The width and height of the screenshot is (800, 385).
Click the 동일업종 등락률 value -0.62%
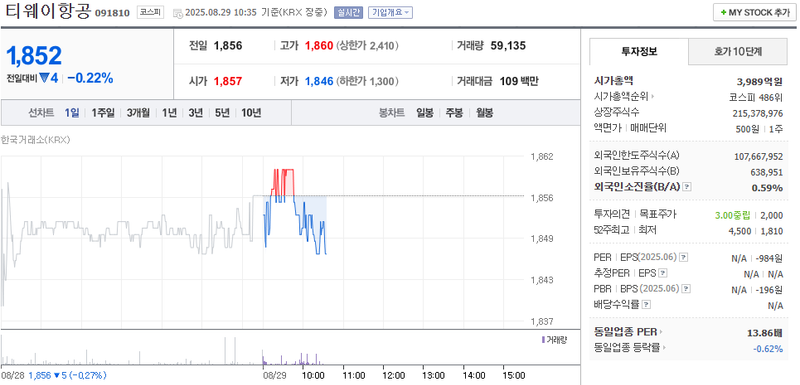[768, 349]
